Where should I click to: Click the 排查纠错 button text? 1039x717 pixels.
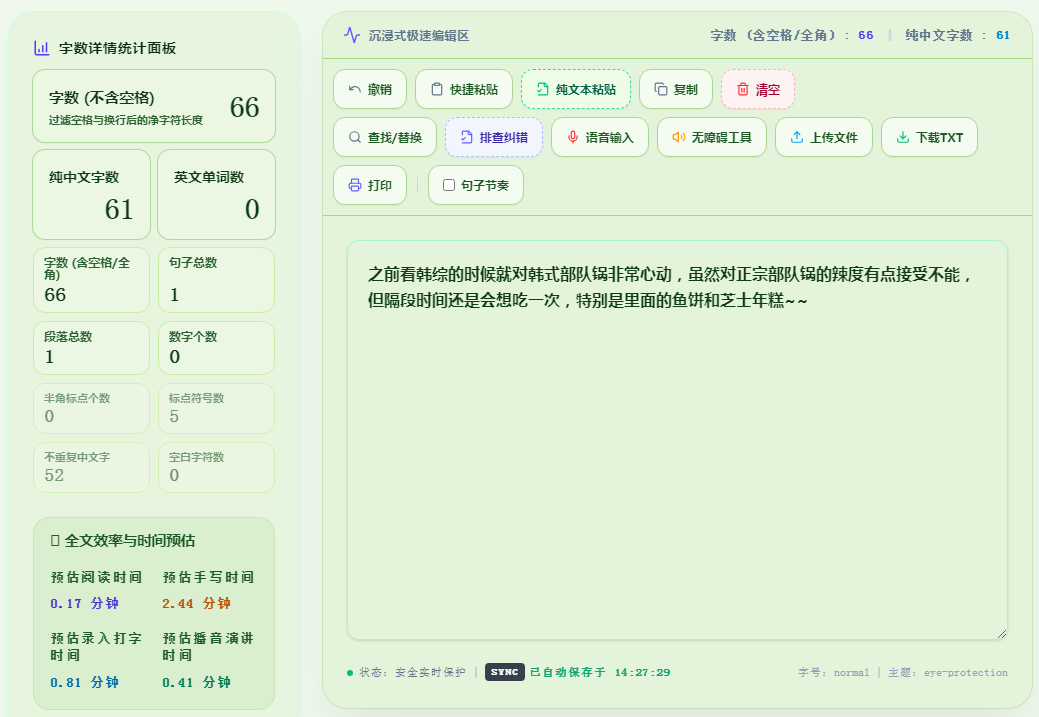(x=504, y=137)
